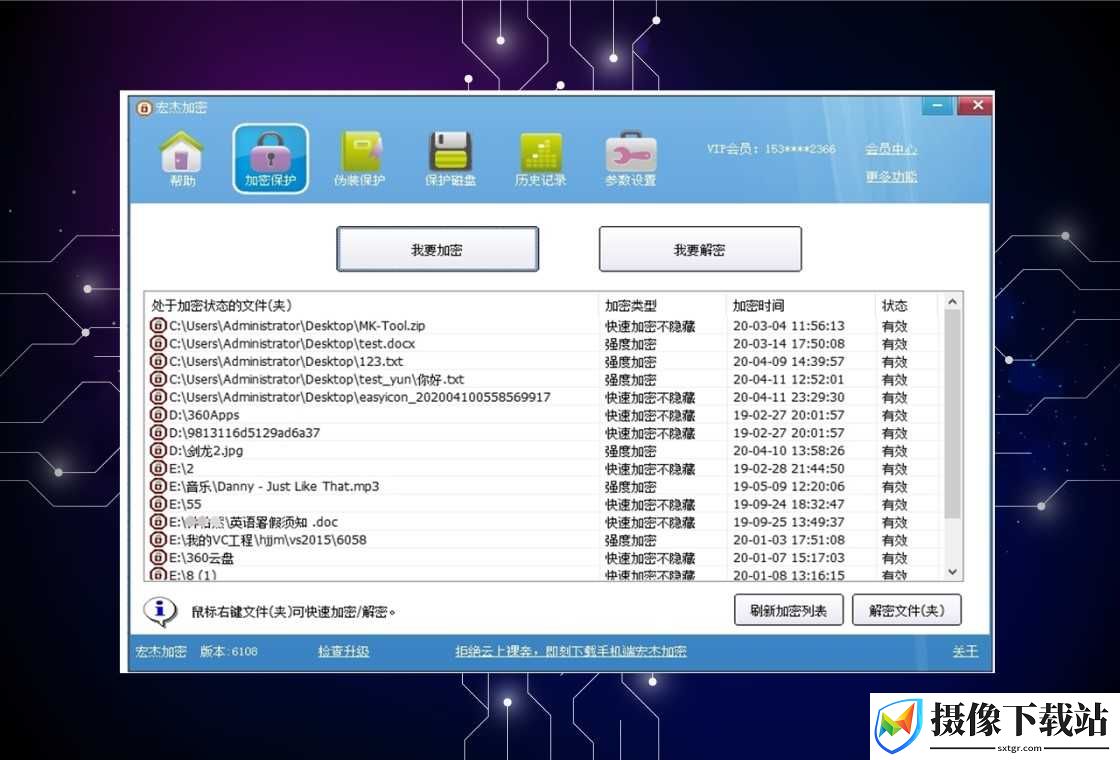
Task: Click time 20-03-04 11:56:13 cell
Action: click(x=789, y=326)
